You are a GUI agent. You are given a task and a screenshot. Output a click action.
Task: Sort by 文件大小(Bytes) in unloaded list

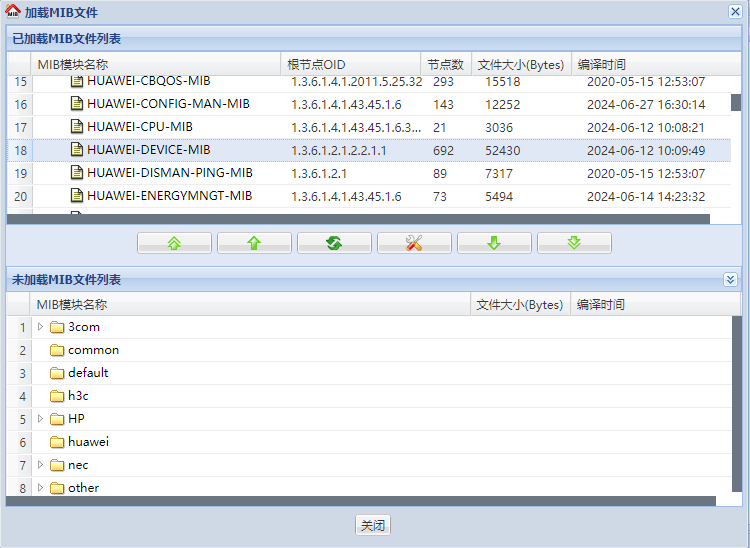[520, 304]
